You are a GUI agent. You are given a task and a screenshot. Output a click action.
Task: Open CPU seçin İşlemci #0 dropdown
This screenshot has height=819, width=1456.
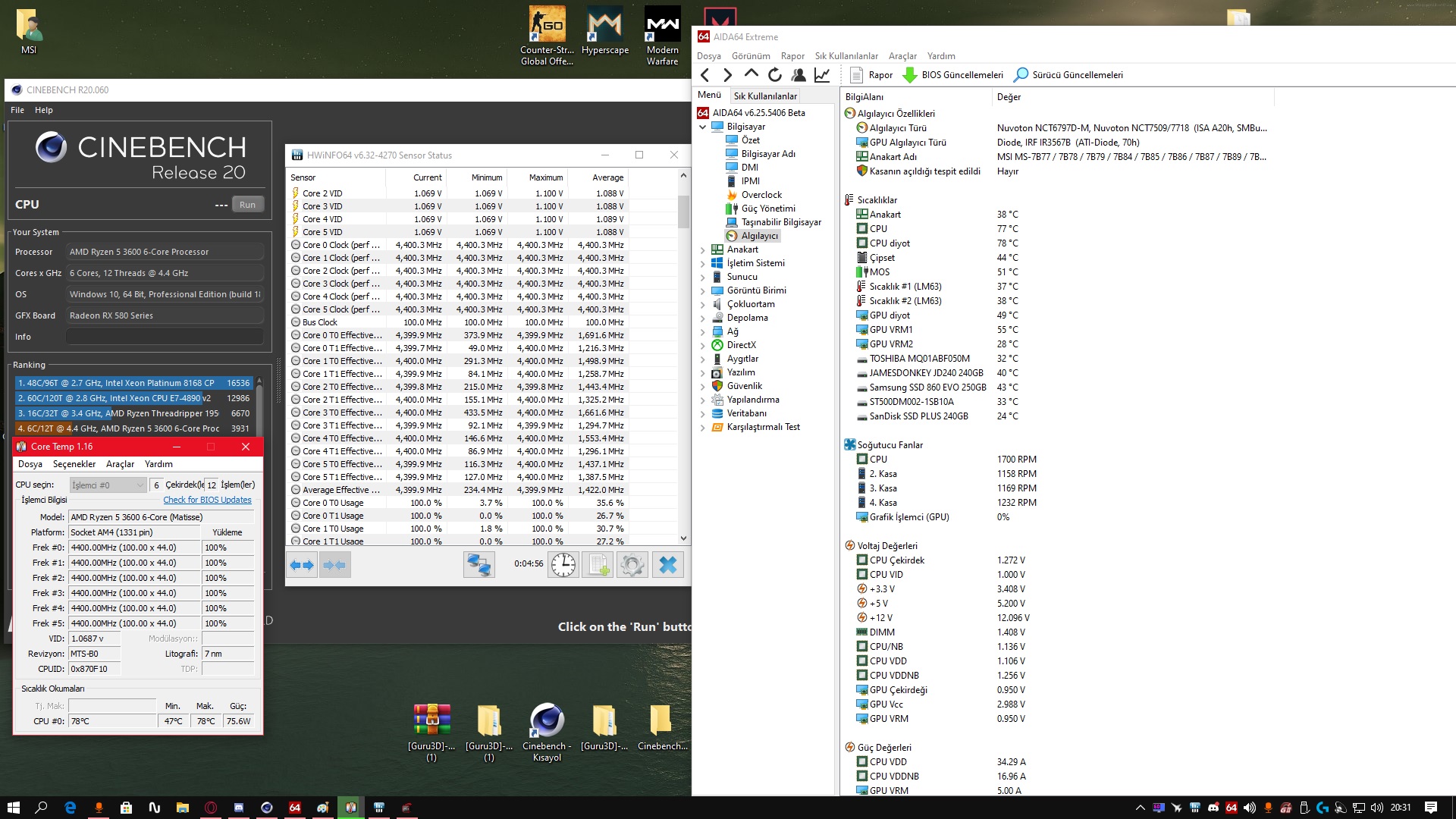[x=108, y=485]
